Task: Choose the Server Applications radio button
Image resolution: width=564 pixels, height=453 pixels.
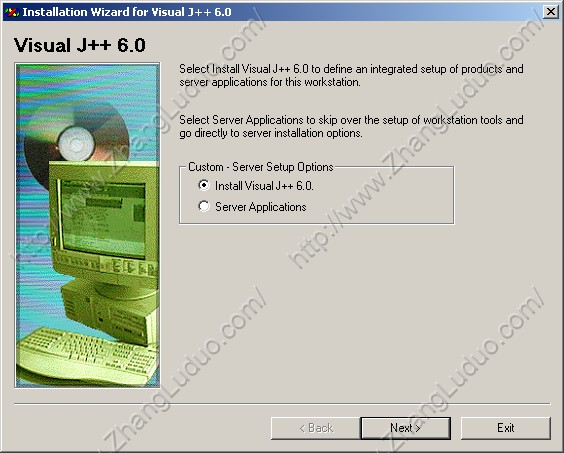Action: tap(204, 207)
